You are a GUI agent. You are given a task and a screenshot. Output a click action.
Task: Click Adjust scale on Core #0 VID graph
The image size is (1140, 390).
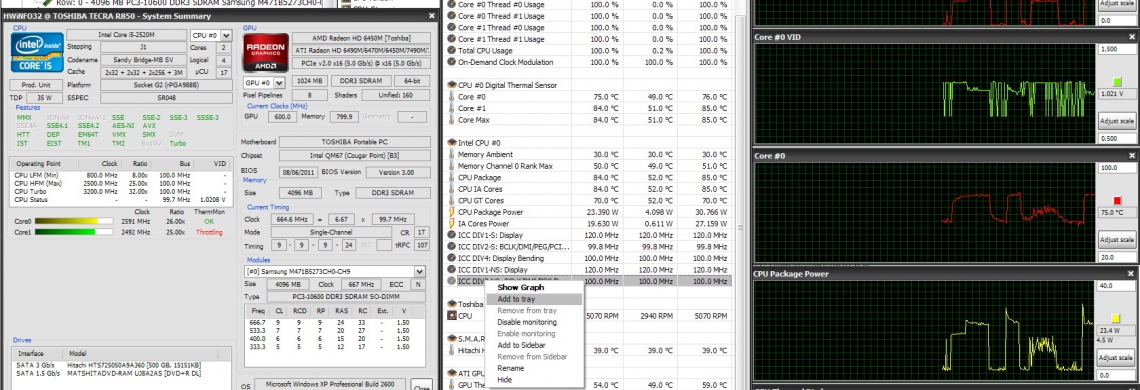coord(1117,122)
